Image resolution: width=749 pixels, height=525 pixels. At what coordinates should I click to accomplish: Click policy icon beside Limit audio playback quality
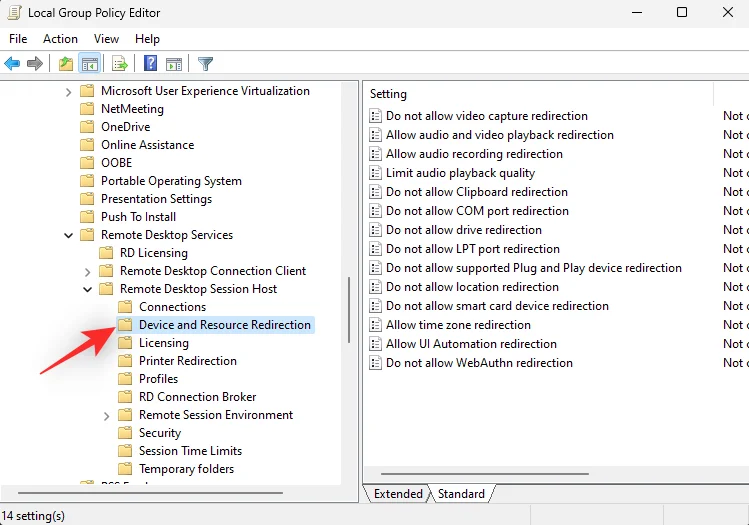(375, 173)
